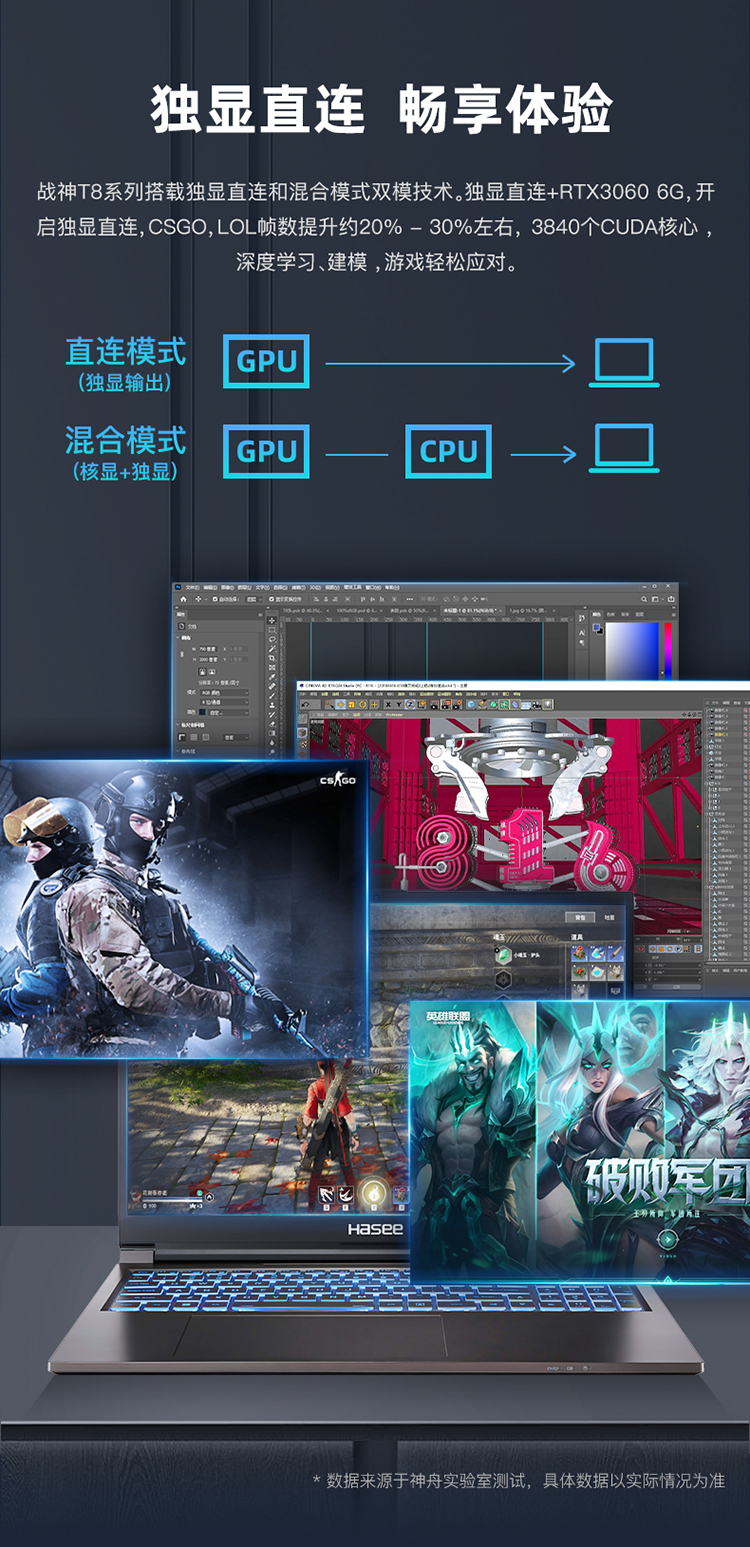750x1547 pixels.
Task: Click Make Editable icon on Cinema 4D left bar
Action: [x=302, y=719]
